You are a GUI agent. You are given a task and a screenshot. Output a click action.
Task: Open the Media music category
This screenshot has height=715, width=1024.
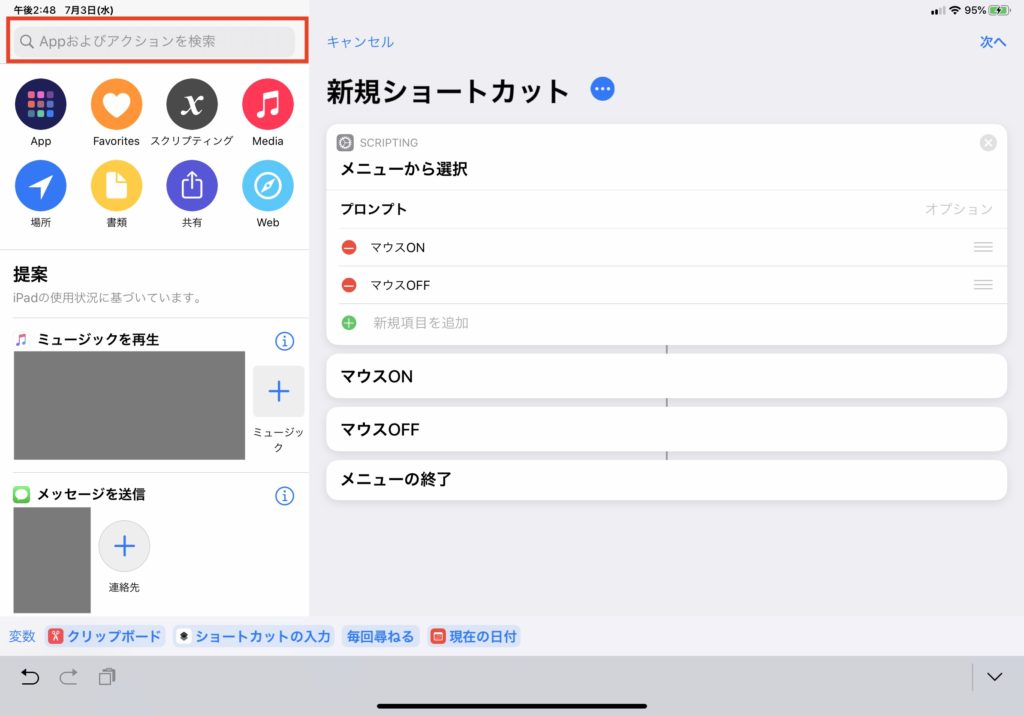click(x=268, y=104)
